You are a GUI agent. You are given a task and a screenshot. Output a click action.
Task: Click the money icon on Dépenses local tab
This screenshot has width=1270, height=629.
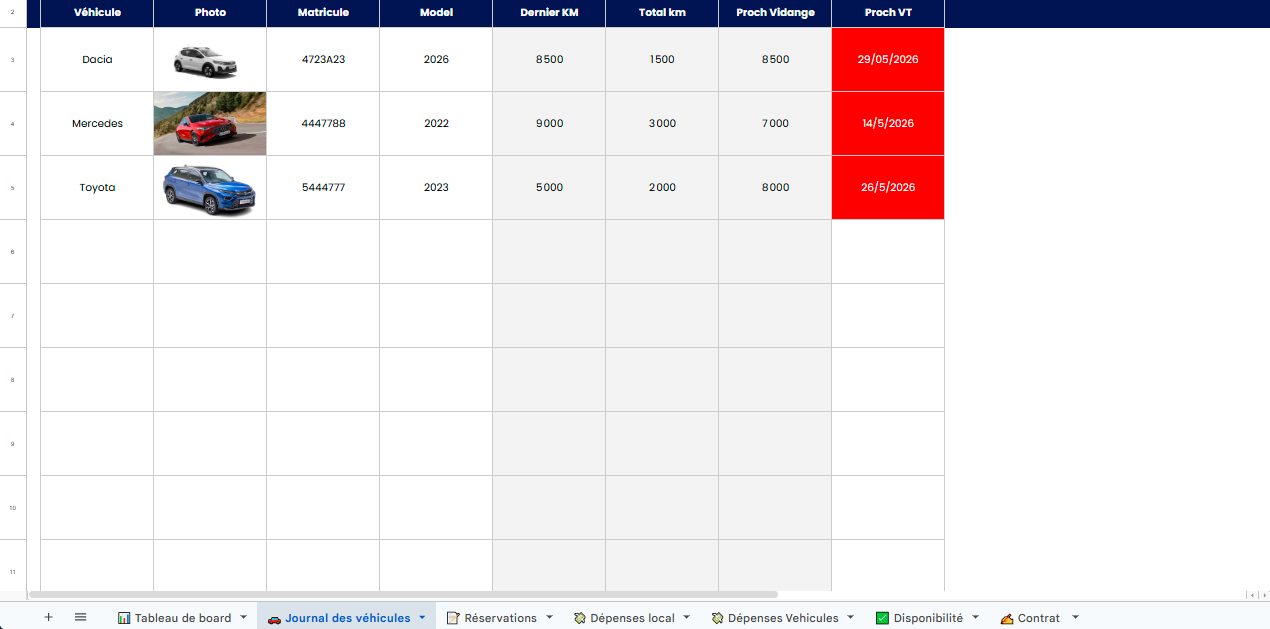(579, 618)
